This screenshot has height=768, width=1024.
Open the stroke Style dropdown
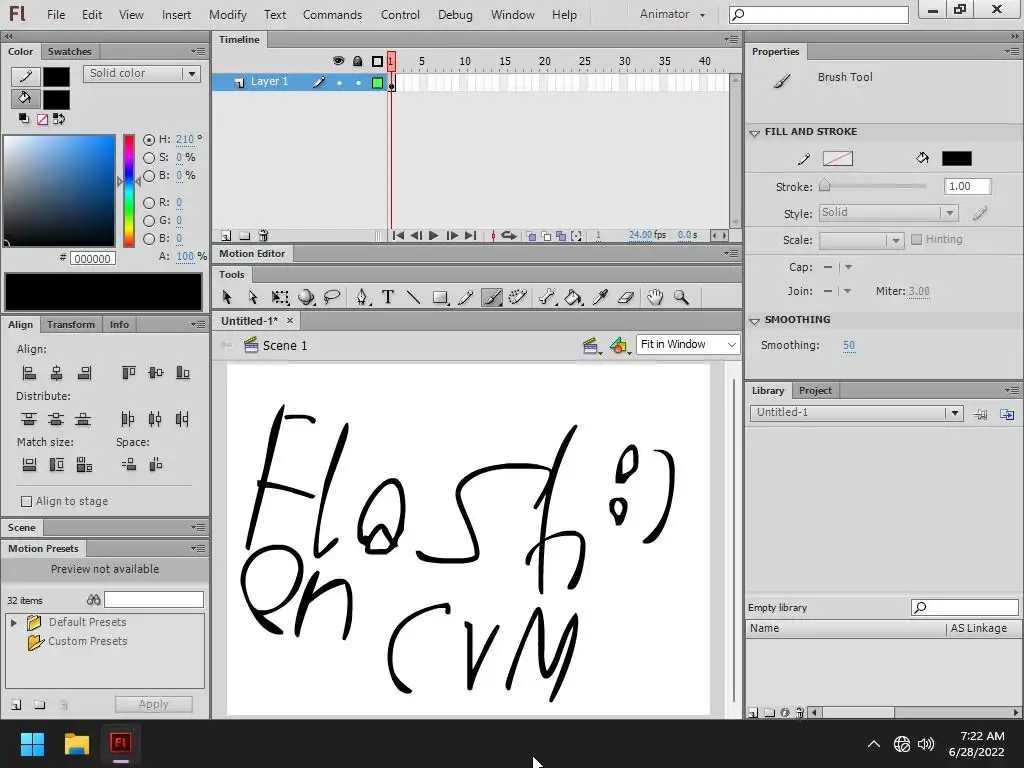tap(888, 213)
